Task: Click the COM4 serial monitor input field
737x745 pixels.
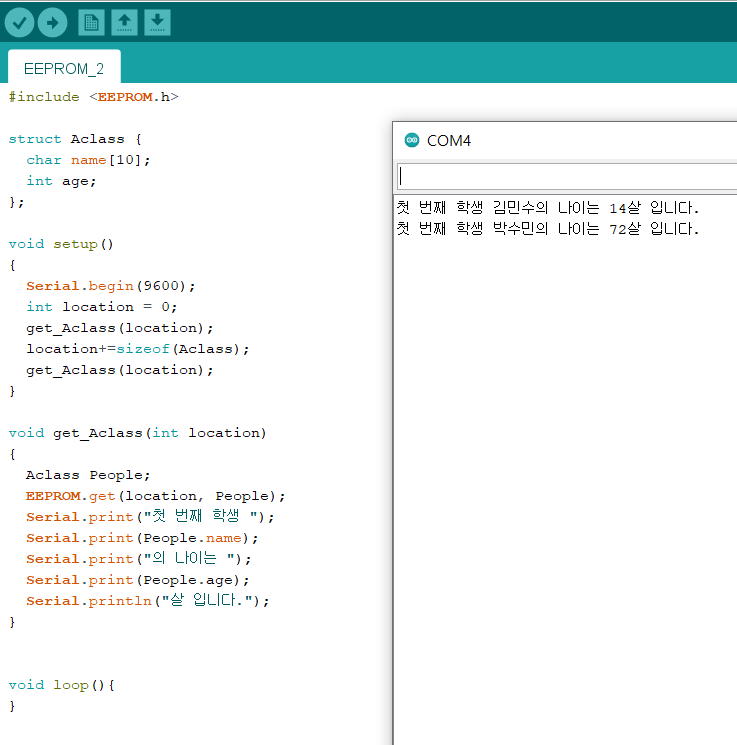Action: (567, 176)
